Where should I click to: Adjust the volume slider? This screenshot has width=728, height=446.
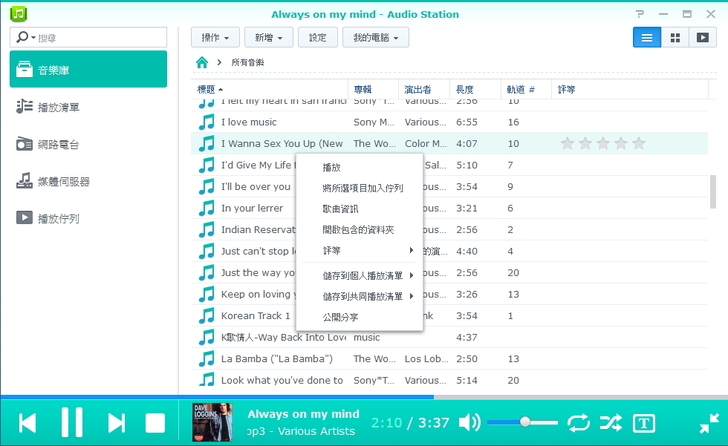click(x=525, y=422)
